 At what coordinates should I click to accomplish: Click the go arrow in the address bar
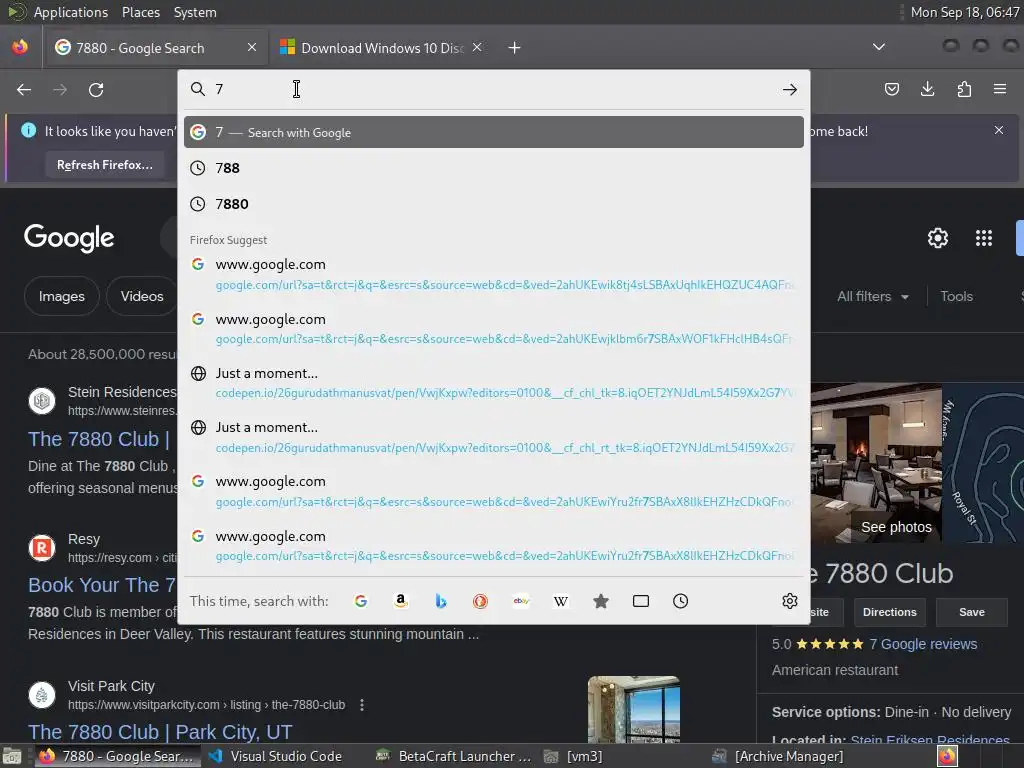[790, 89]
